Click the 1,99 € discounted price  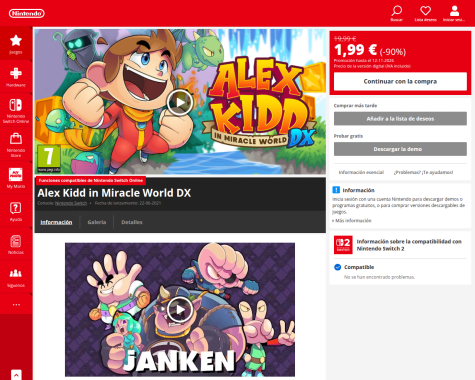tap(355, 50)
